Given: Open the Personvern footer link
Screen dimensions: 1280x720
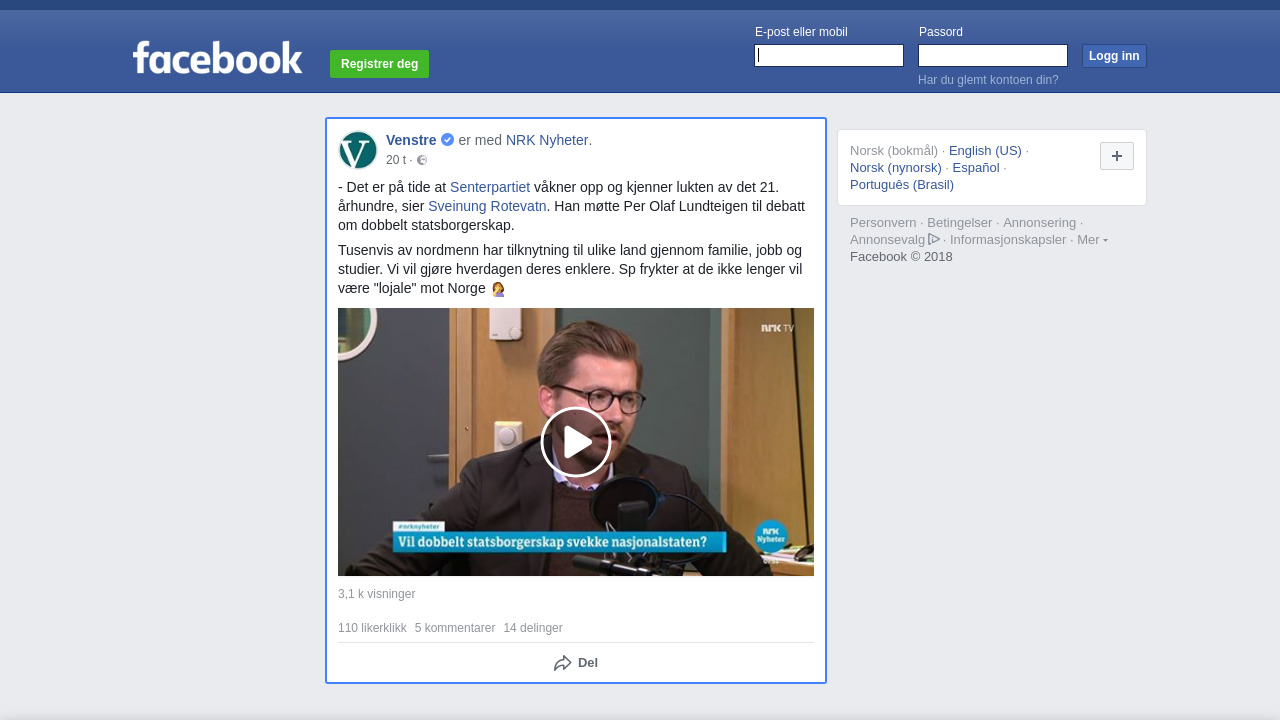Looking at the screenshot, I should click(883, 223).
